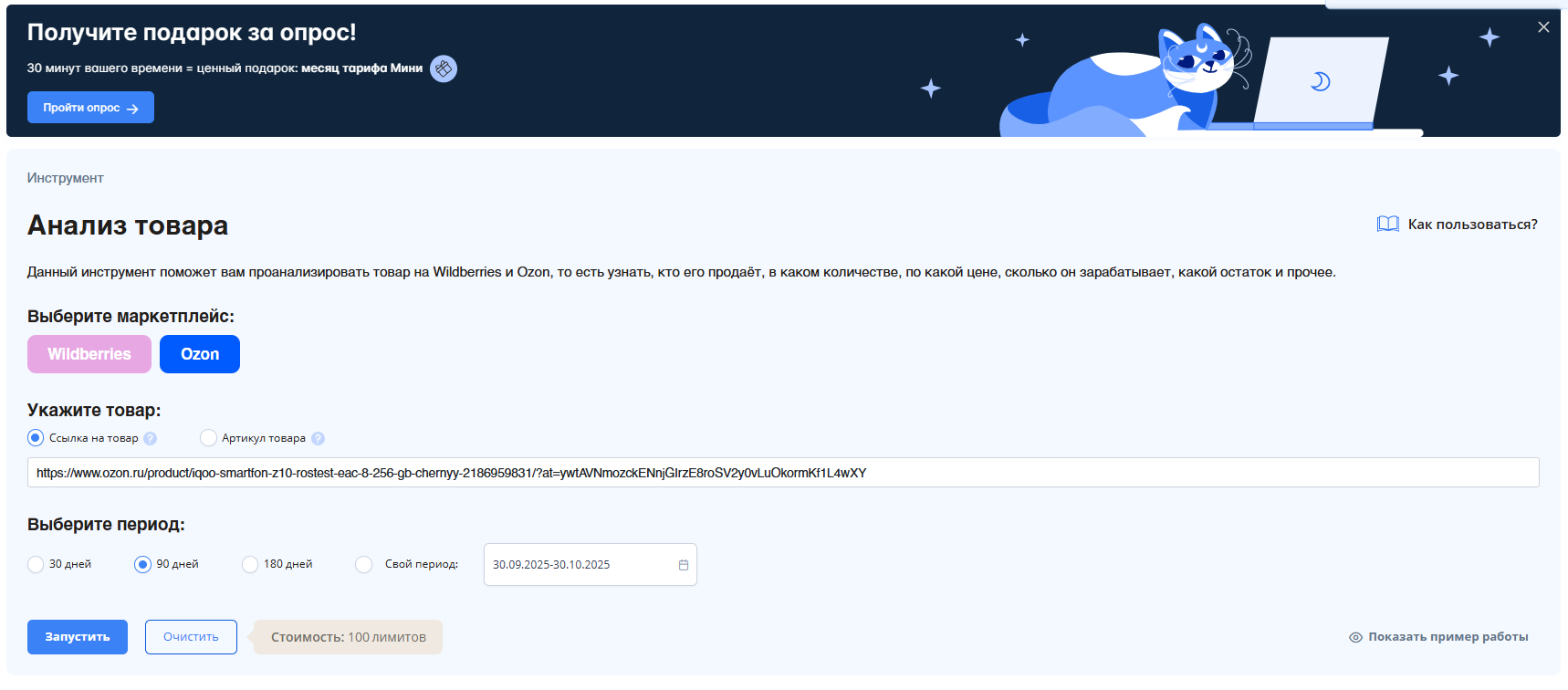Choose the 90 дней period

click(x=142, y=564)
